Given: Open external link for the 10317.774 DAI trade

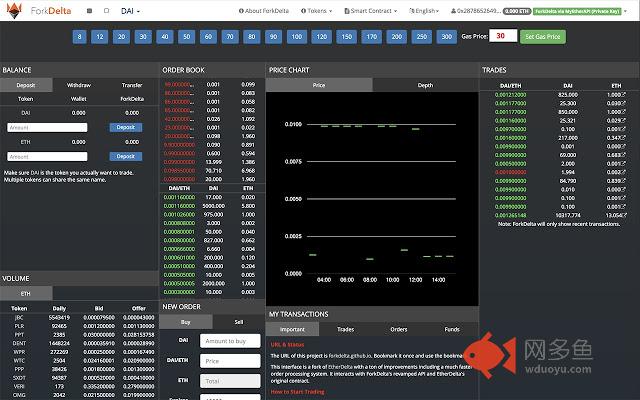Looking at the screenshot, I should pyautogui.click(x=623, y=215).
